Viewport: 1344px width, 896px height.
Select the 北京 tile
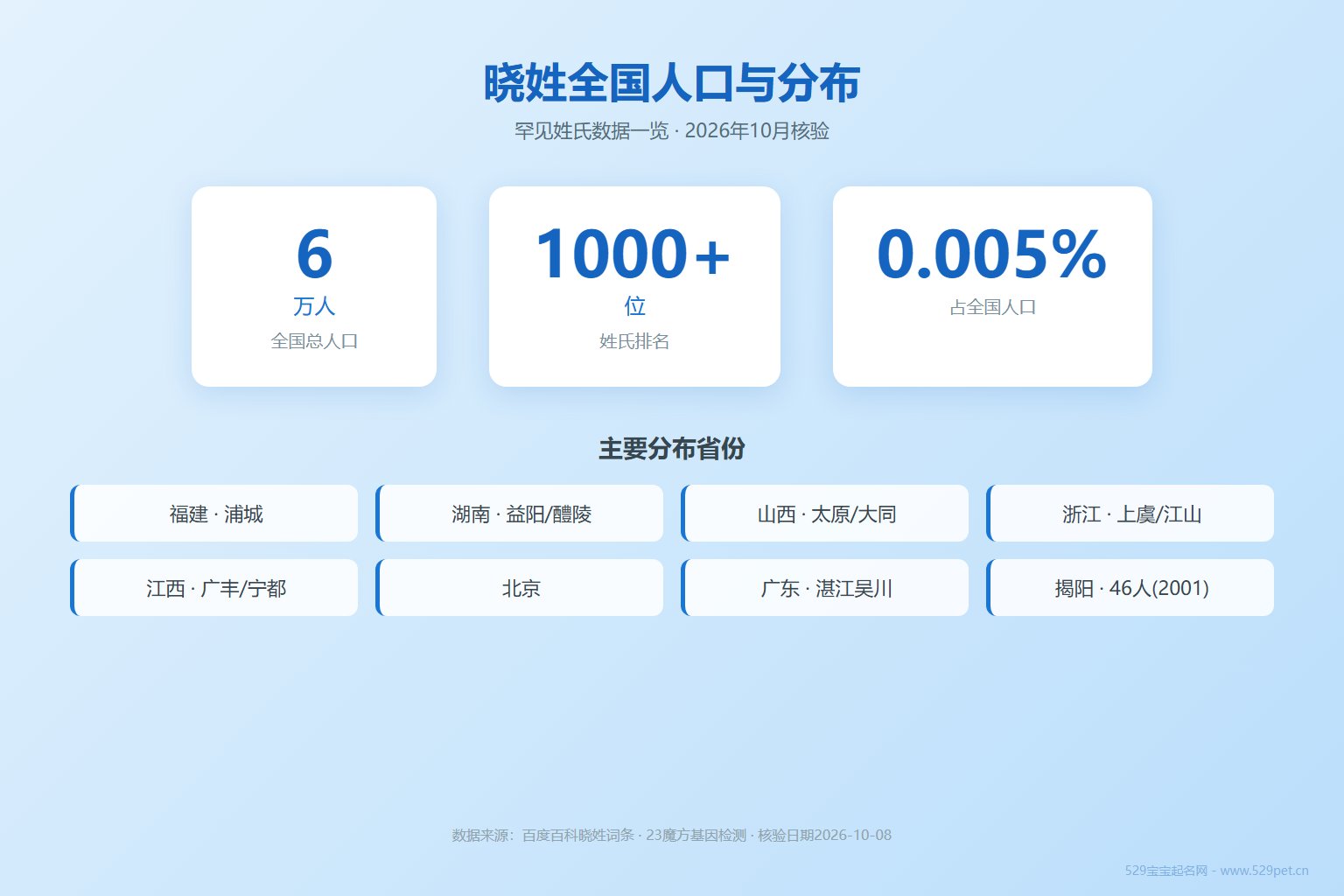(520, 588)
